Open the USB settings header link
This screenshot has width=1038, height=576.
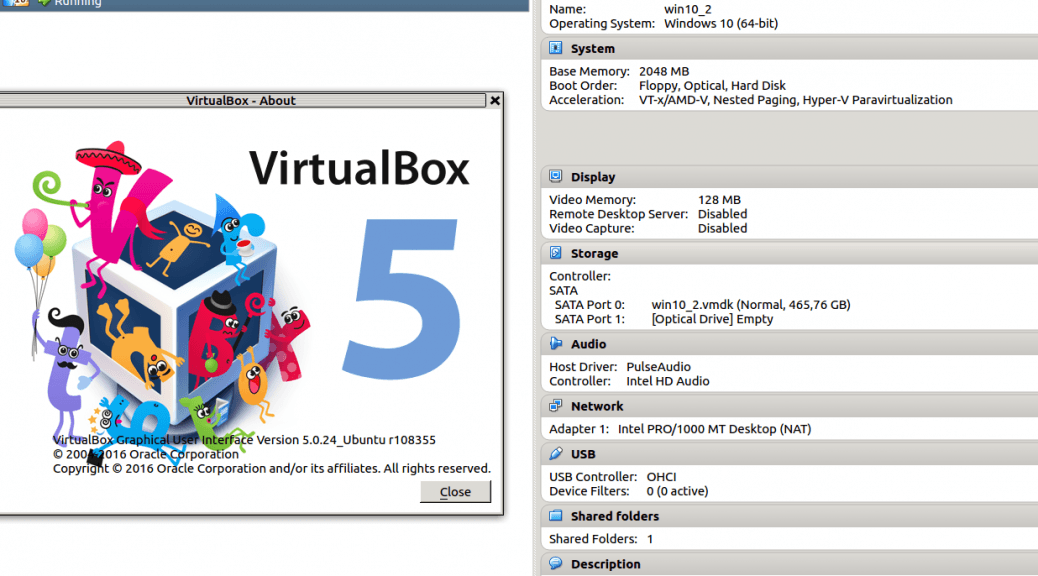(583, 454)
